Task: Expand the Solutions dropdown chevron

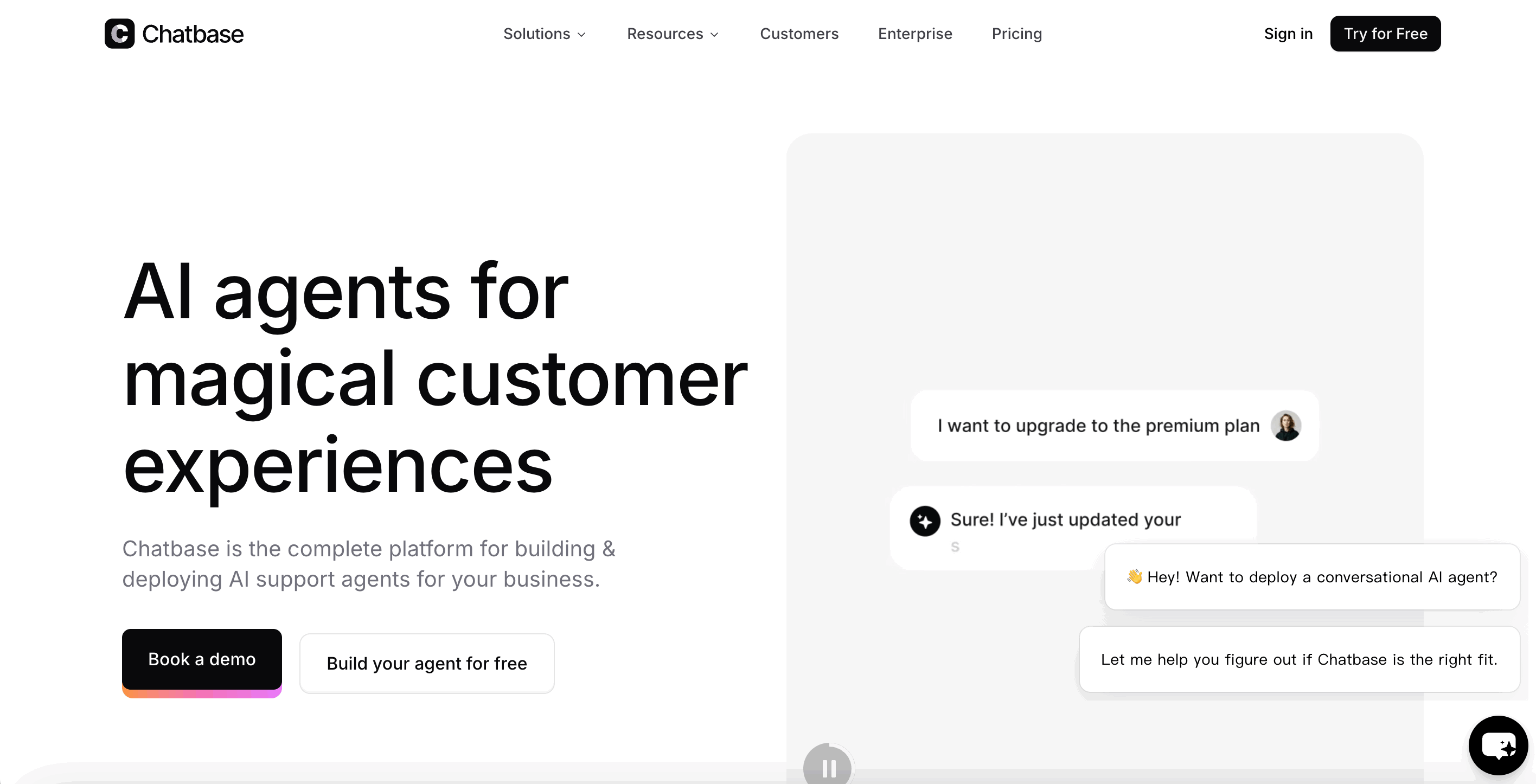Action: coord(581,35)
